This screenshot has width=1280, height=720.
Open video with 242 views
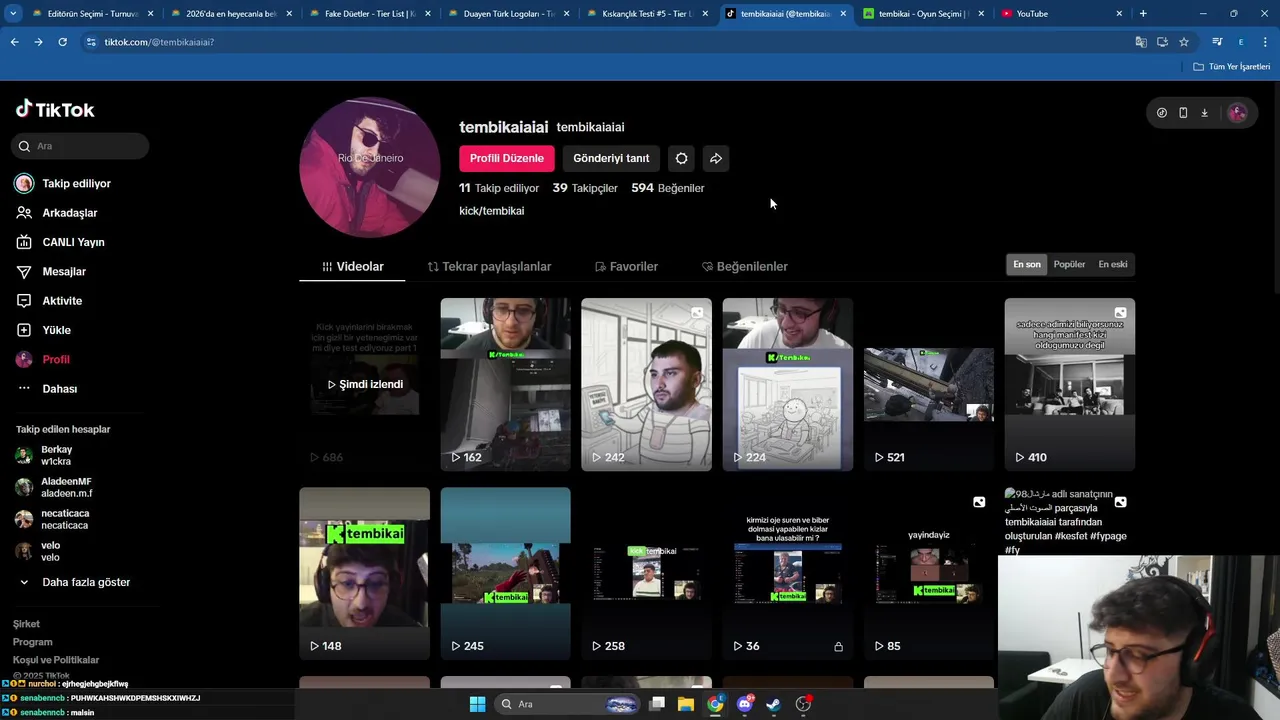tap(647, 384)
